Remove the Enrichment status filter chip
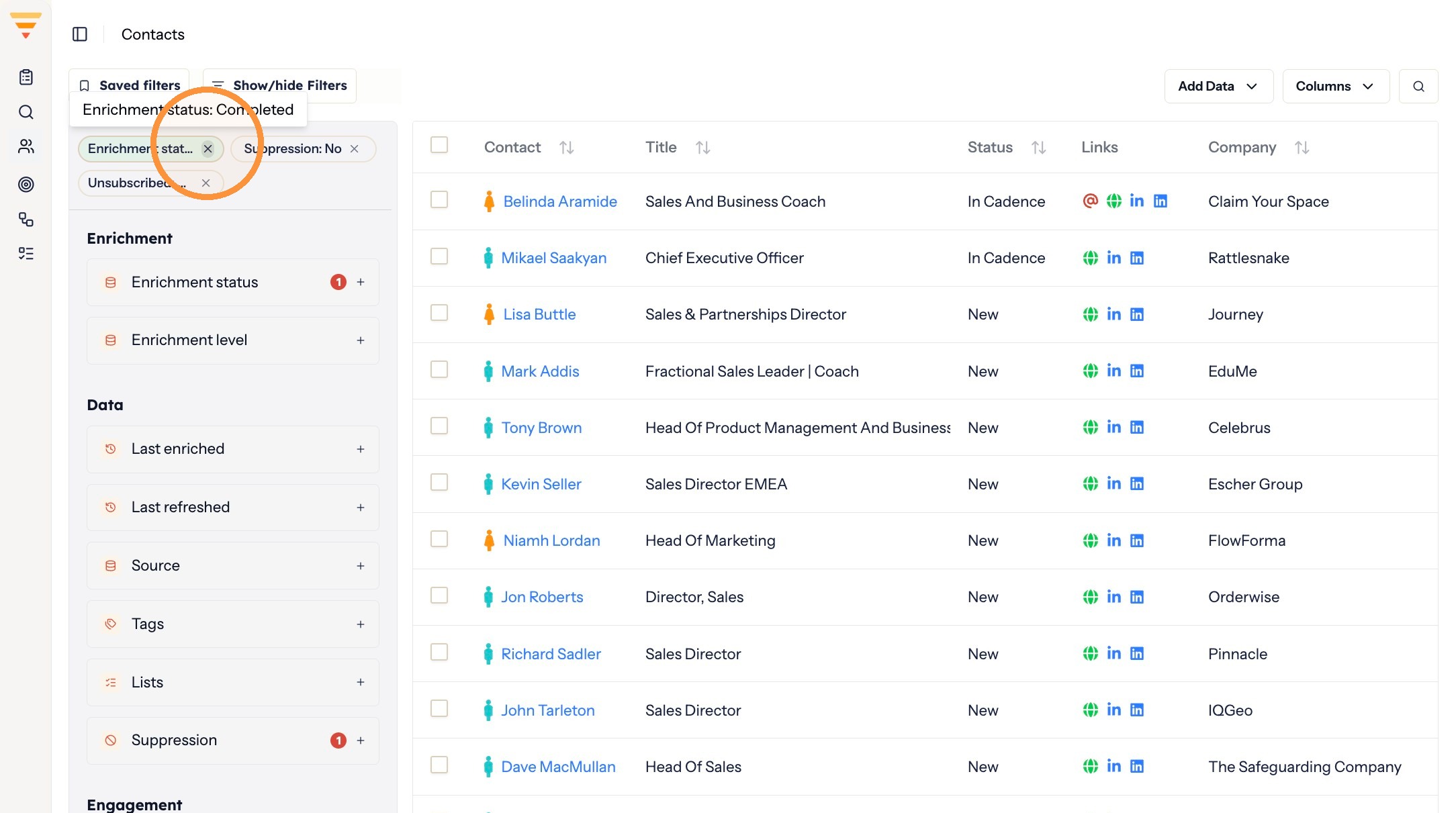This screenshot has width=1456, height=813. coord(208,149)
